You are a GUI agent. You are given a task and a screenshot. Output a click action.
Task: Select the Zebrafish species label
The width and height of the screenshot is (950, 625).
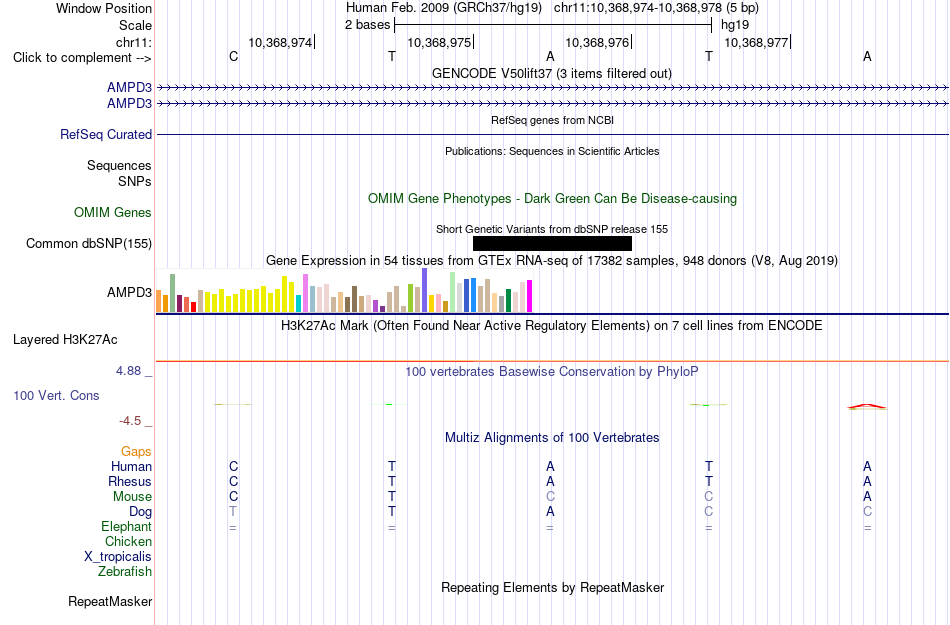point(125,571)
